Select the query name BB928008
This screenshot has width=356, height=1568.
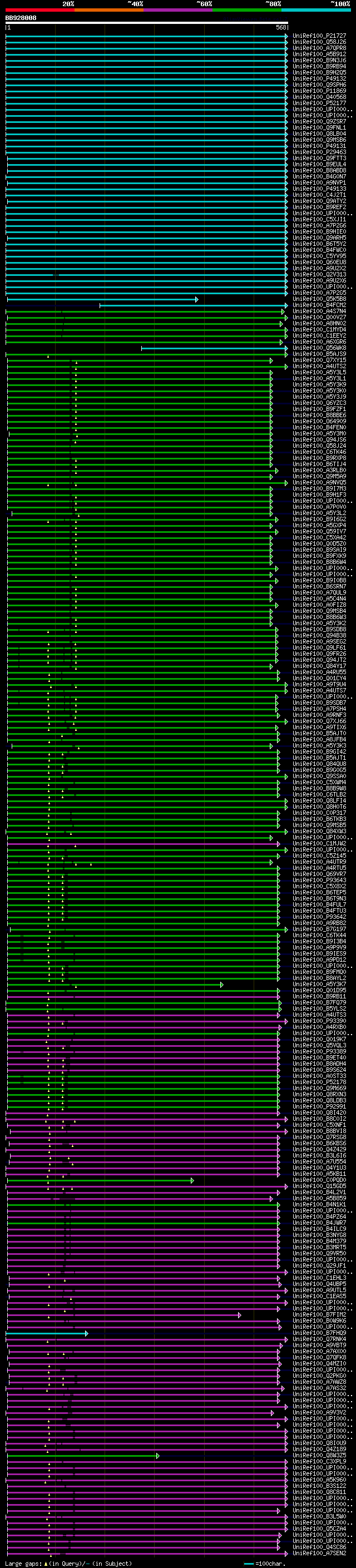coord(21,18)
